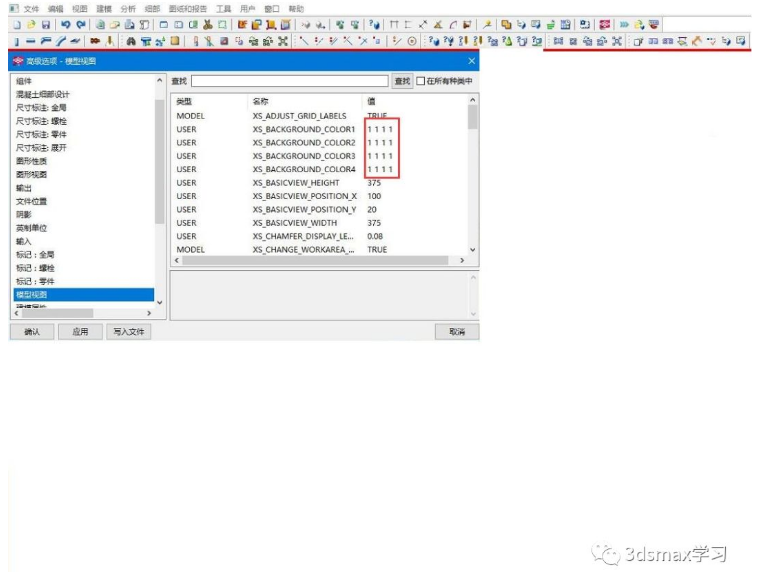The width and height of the screenshot is (758, 572).
Task: Click the Open model folder icon
Action: pyautogui.click(x=31, y=25)
